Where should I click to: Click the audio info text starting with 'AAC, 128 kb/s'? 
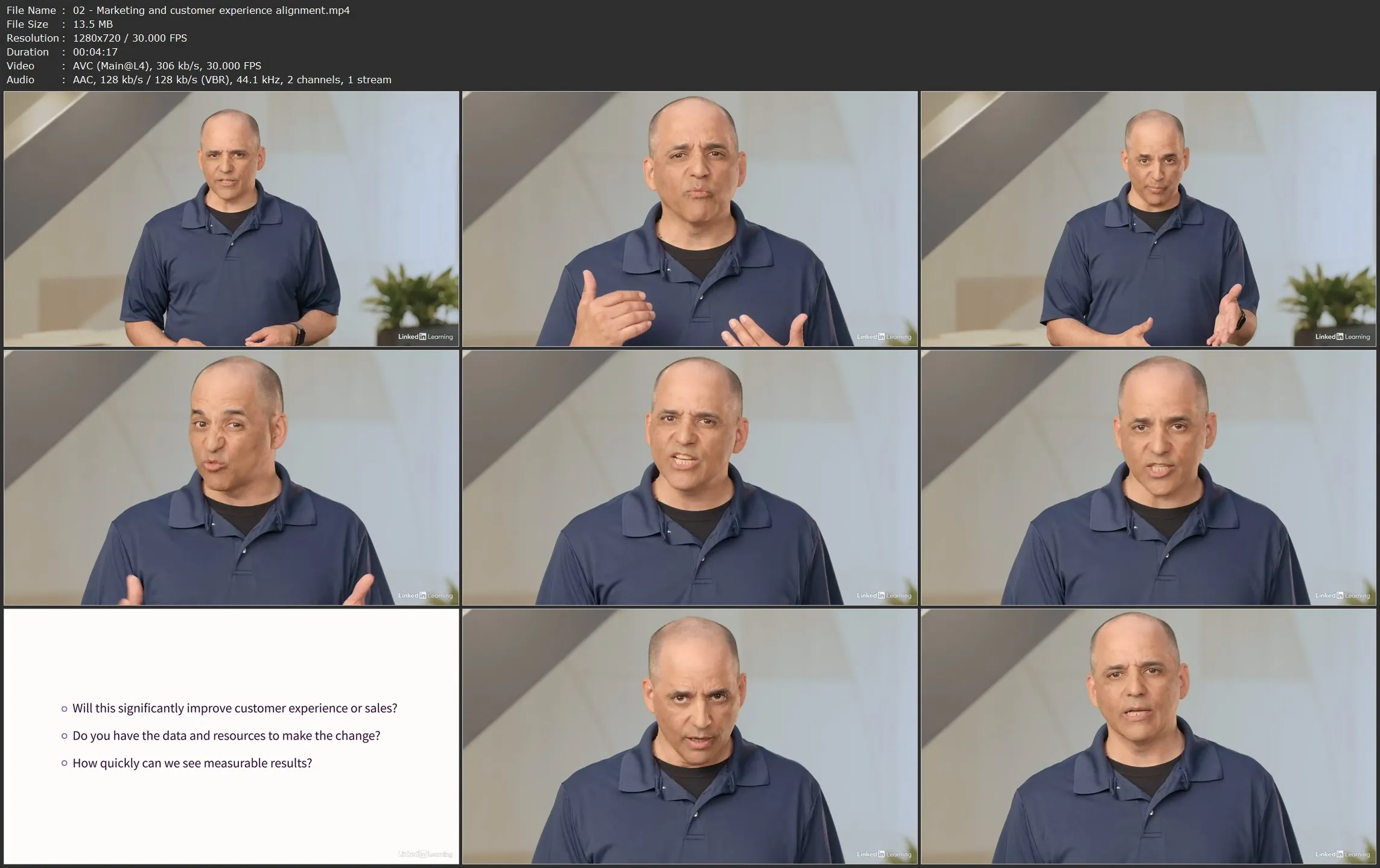tap(232, 80)
